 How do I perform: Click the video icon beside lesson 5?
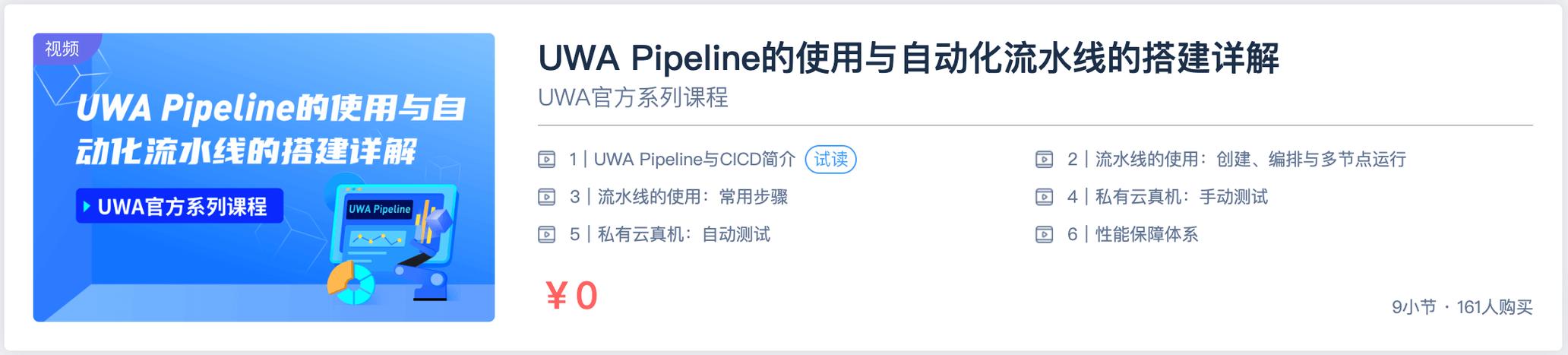(546, 235)
